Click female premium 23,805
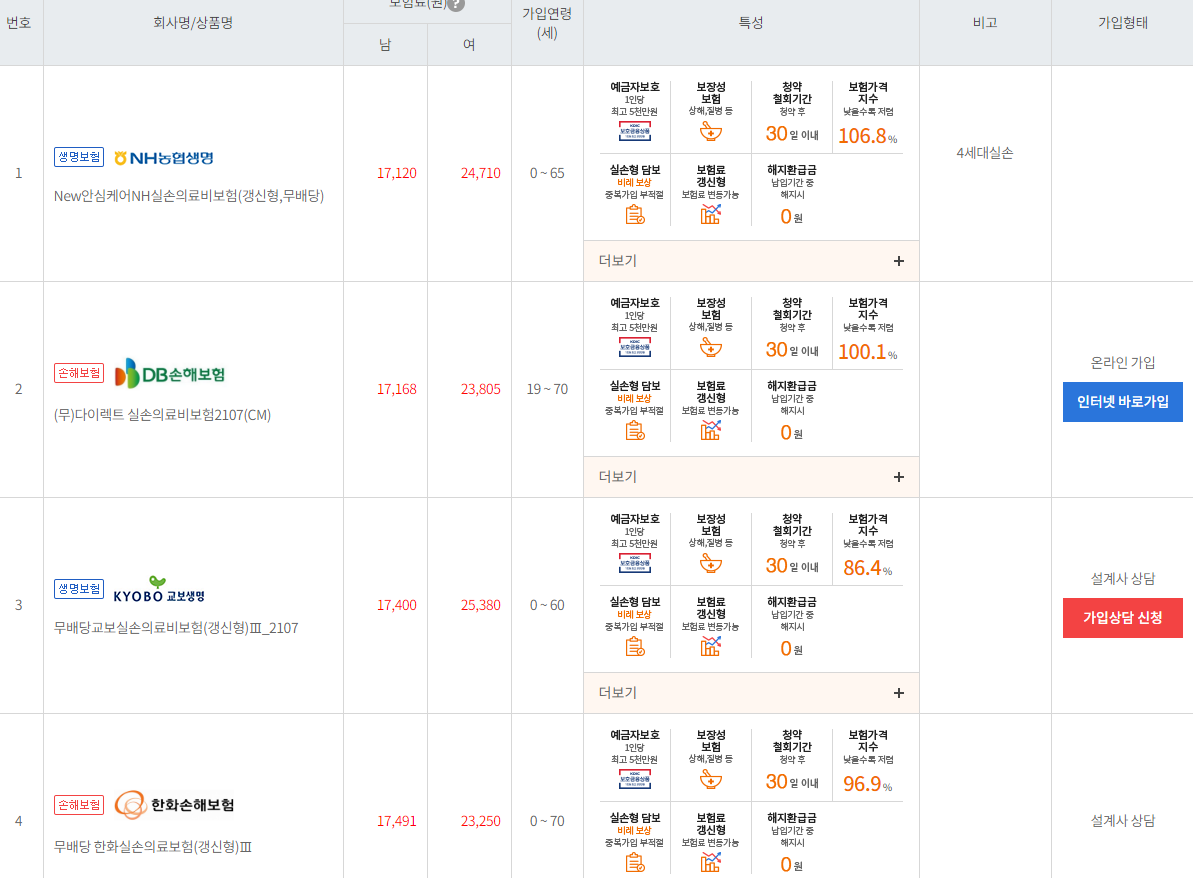Screen dimensions: 1193x878 481,390
